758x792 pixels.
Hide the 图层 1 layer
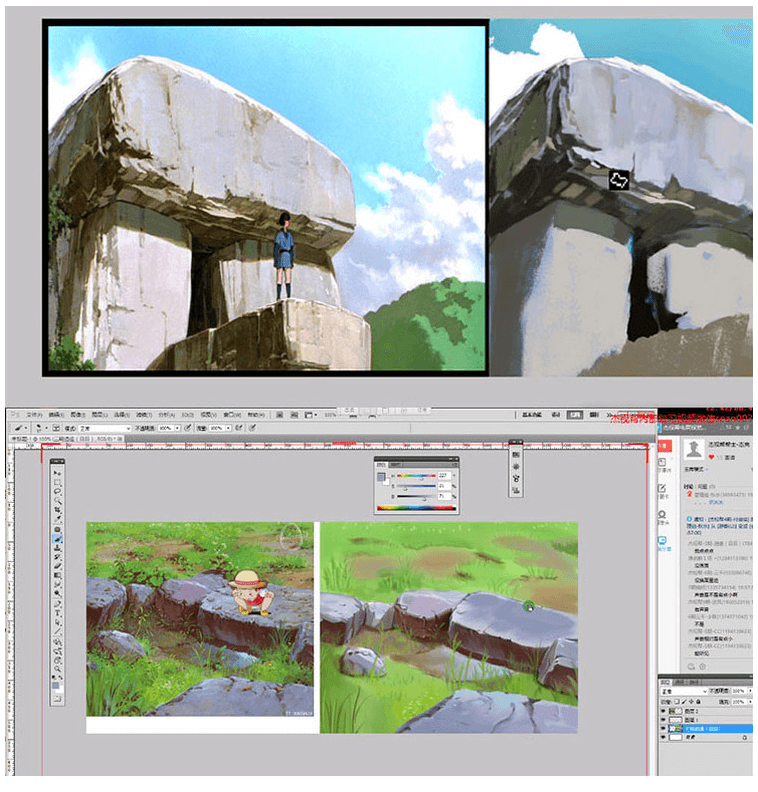663,720
